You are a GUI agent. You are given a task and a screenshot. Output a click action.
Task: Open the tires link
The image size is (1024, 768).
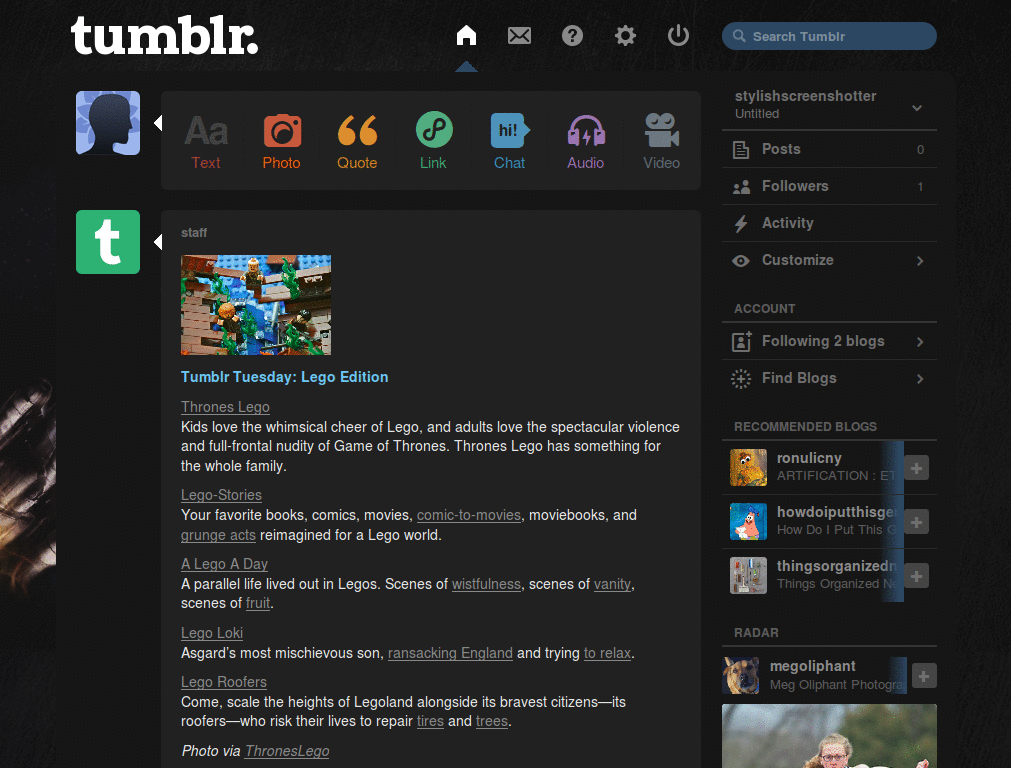click(x=430, y=721)
